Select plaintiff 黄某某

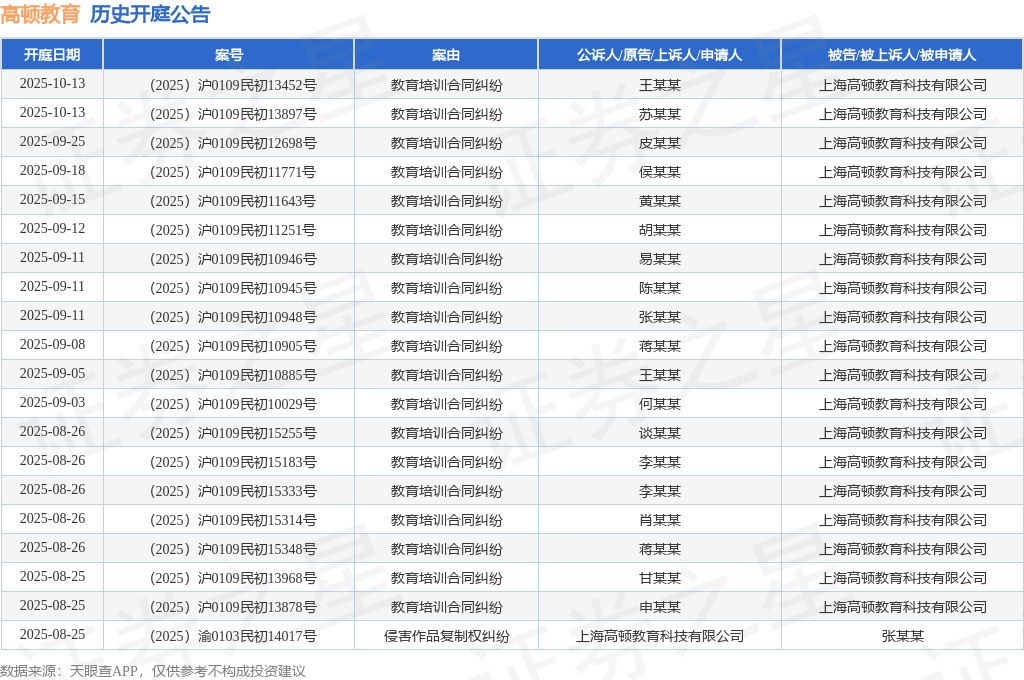click(660, 201)
